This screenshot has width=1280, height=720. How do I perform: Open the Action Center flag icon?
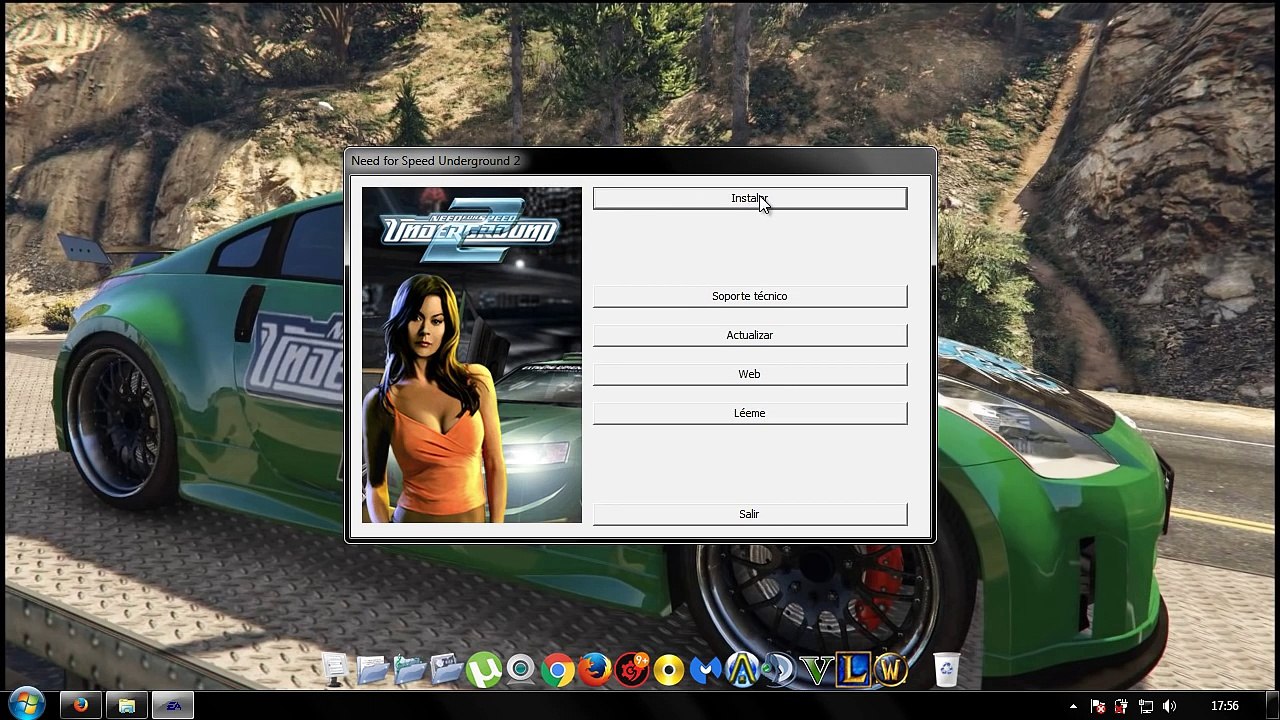click(x=1100, y=706)
